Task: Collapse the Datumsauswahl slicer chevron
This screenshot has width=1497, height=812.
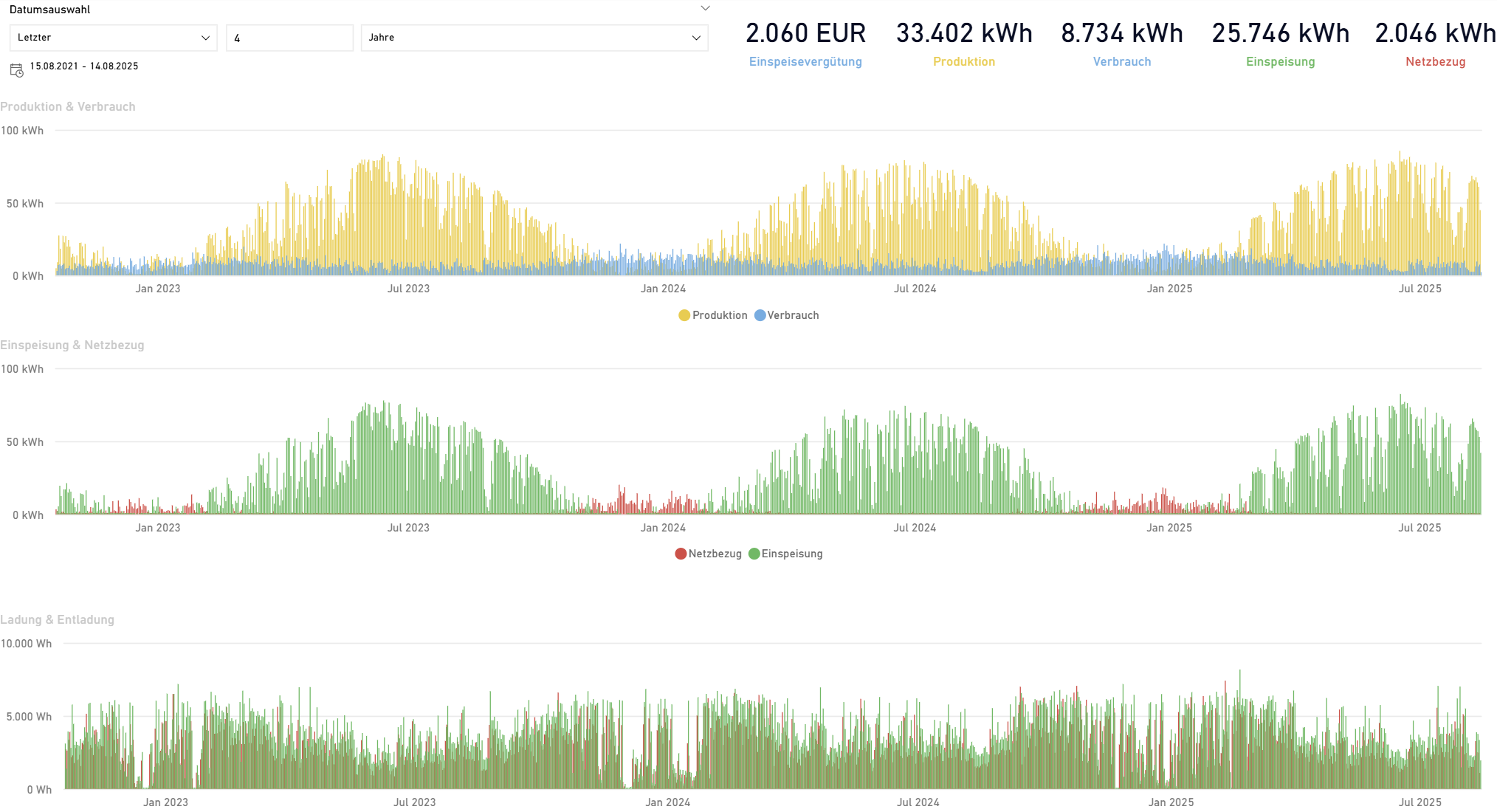Action: [x=705, y=9]
